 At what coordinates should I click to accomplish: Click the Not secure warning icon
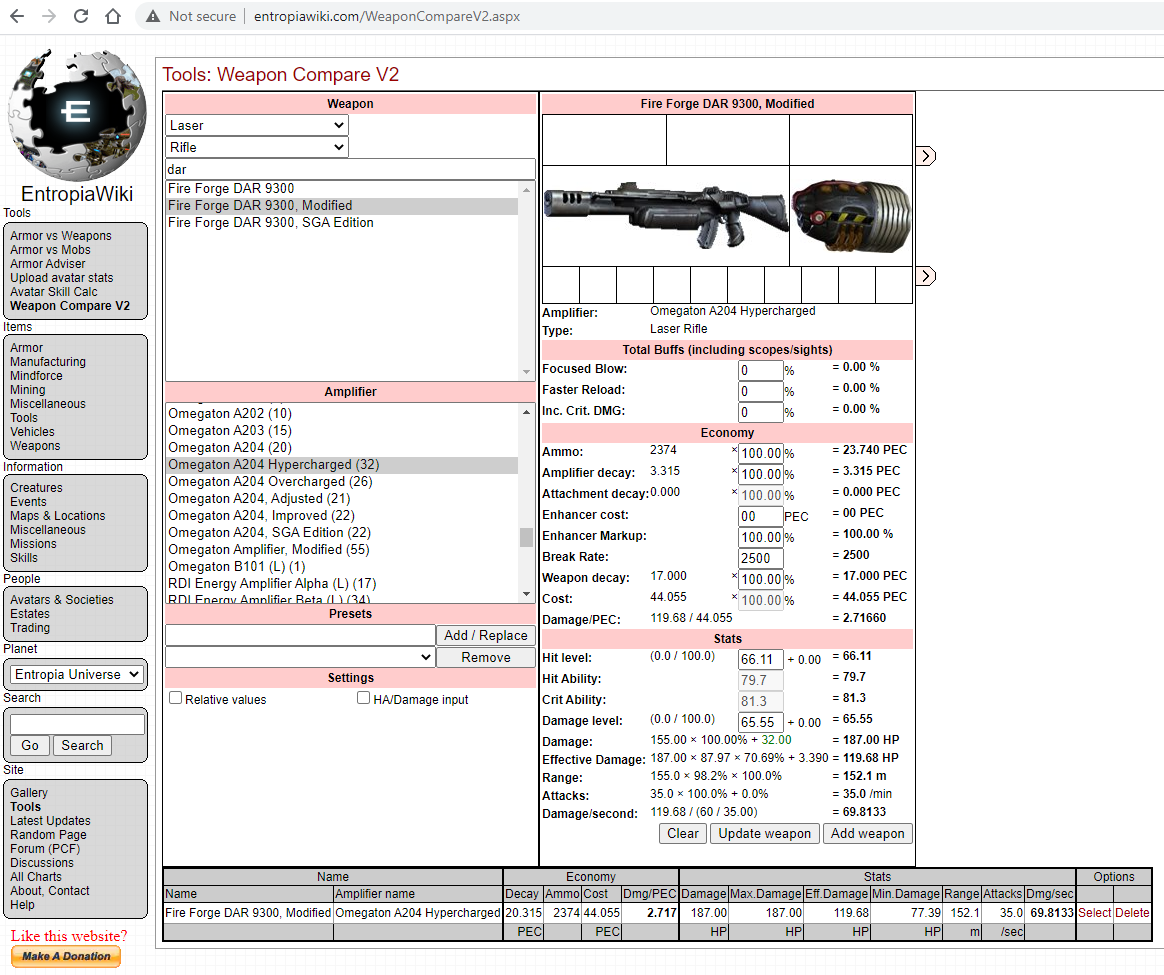coord(153,16)
